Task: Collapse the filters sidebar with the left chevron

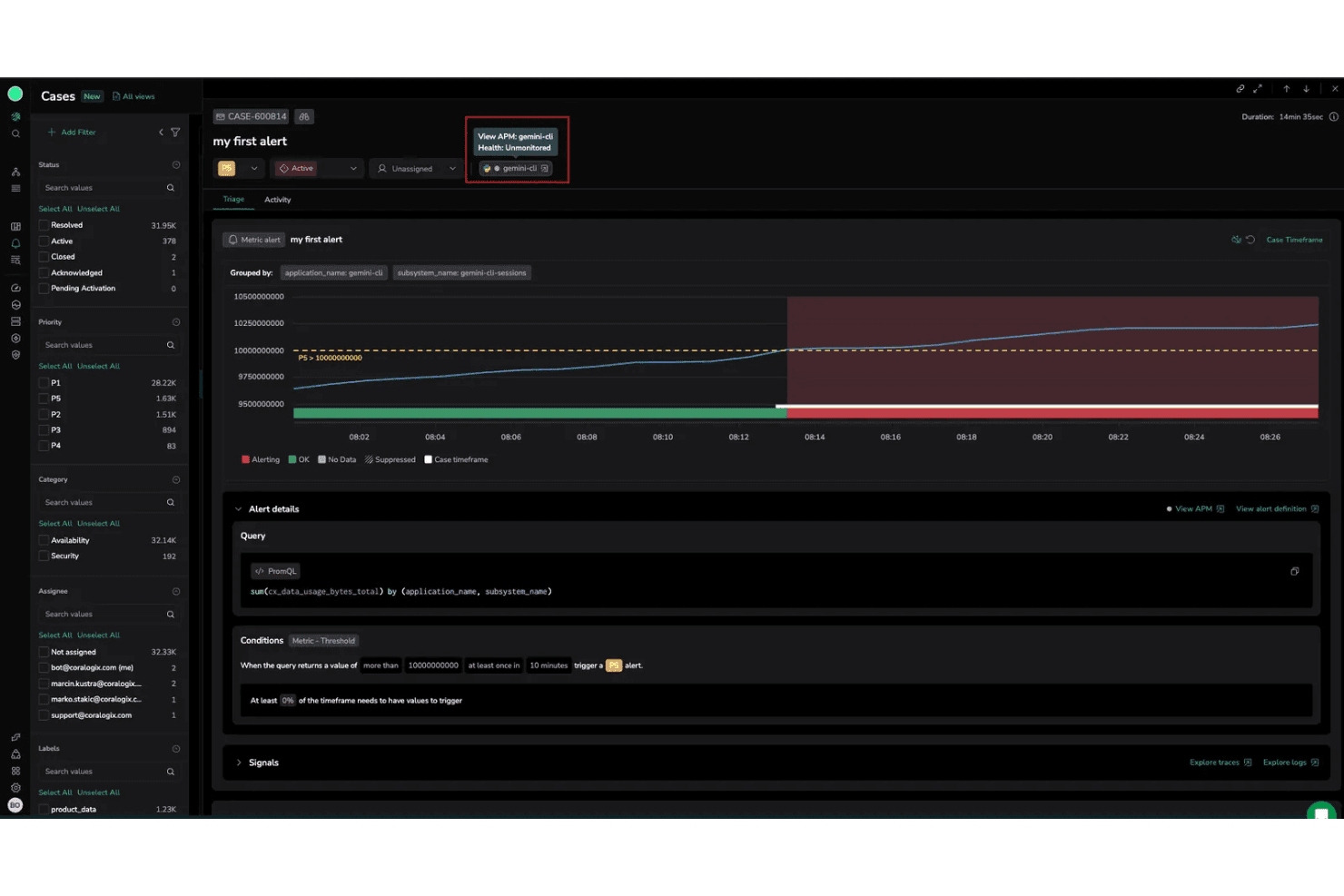Action: (x=162, y=133)
